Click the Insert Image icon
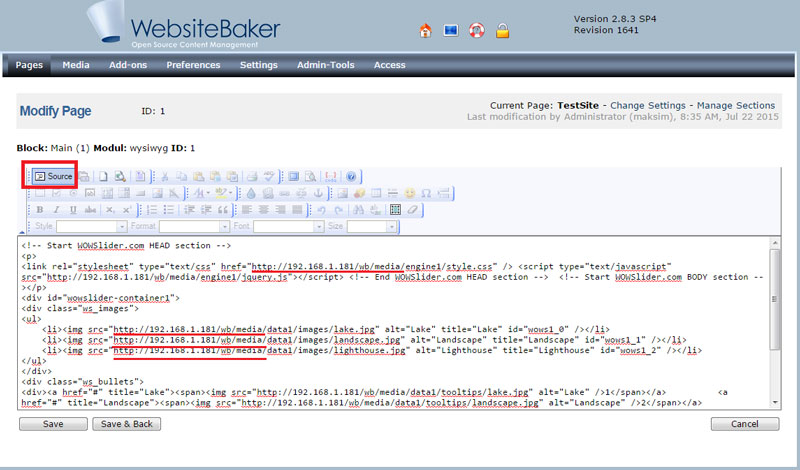This screenshot has height=470, width=800. point(342,193)
